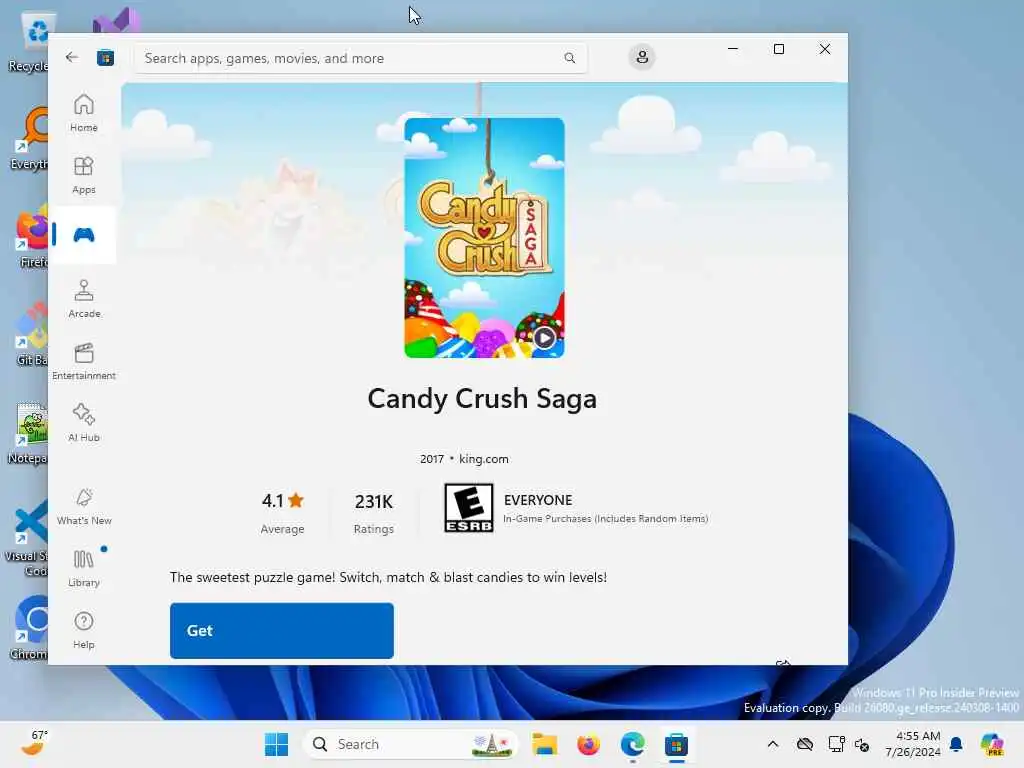
Task: Click the Microsoft Store logo icon
Action: coord(105,58)
